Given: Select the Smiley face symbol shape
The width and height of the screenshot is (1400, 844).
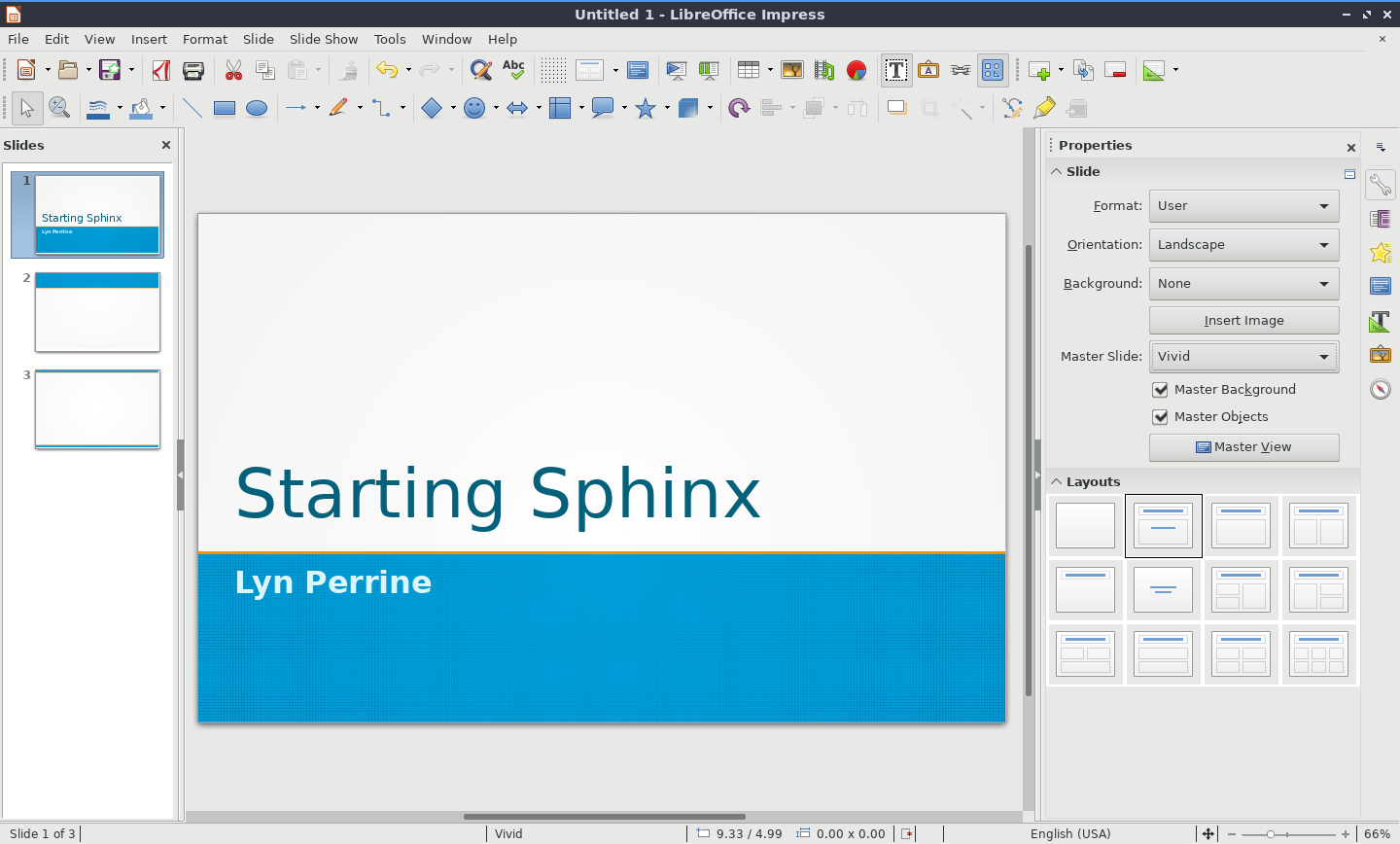Looking at the screenshot, I should tap(474, 108).
